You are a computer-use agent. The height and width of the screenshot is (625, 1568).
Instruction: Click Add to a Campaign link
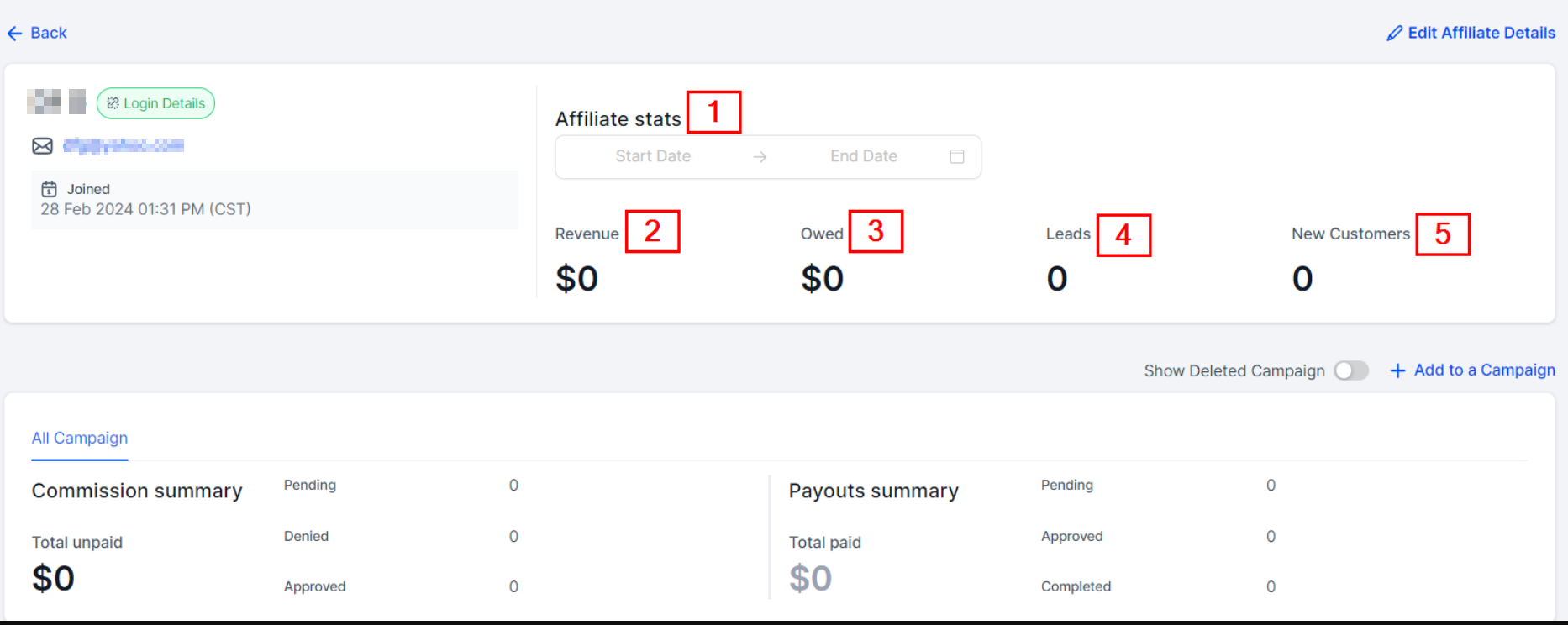[x=1484, y=370]
